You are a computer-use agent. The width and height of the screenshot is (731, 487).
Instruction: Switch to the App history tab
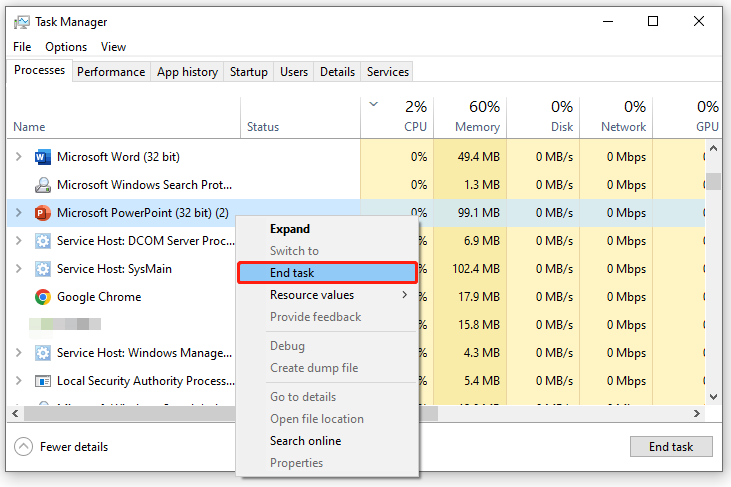187,72
